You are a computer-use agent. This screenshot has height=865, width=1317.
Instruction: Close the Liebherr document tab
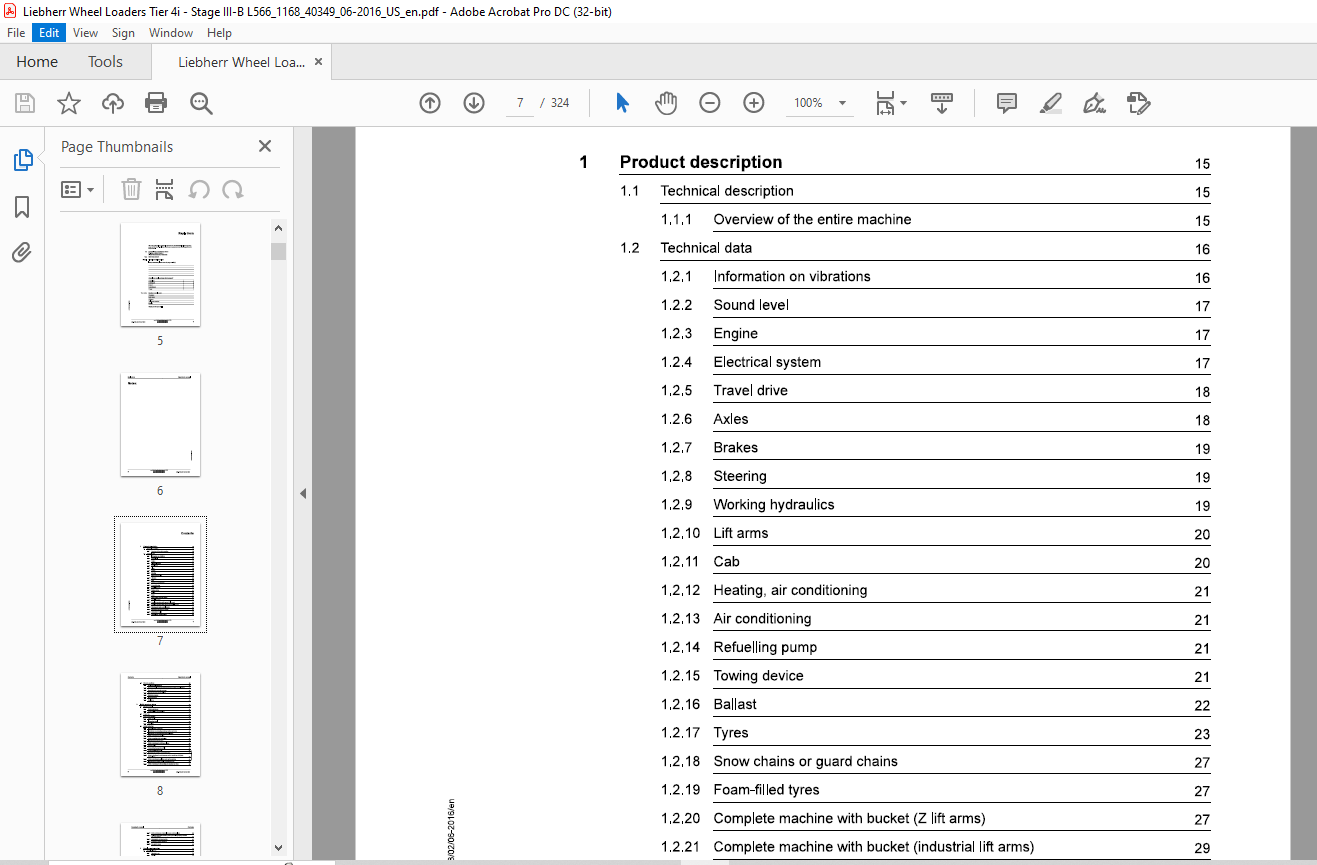coord(318,62)
